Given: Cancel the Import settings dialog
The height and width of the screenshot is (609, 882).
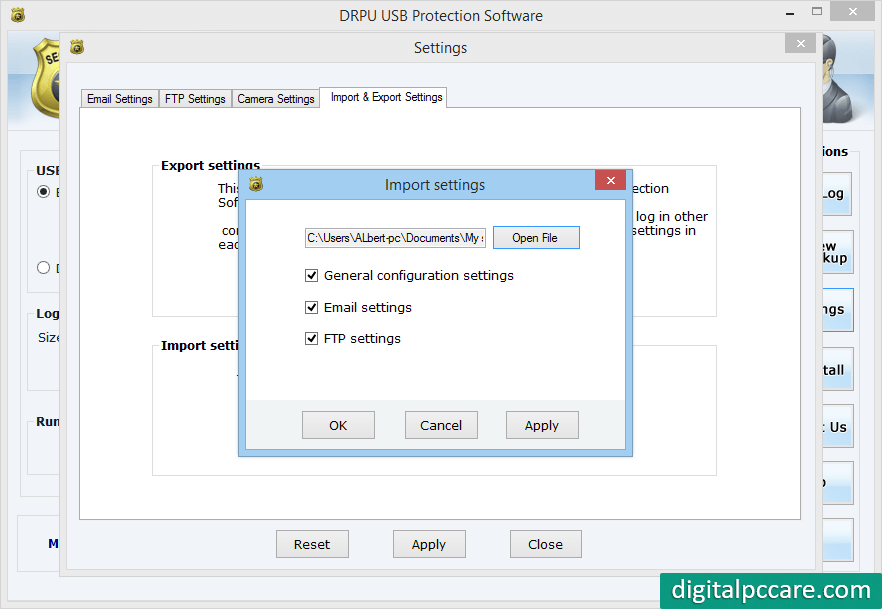Looking at the screenshot, I should coord(441,425).
